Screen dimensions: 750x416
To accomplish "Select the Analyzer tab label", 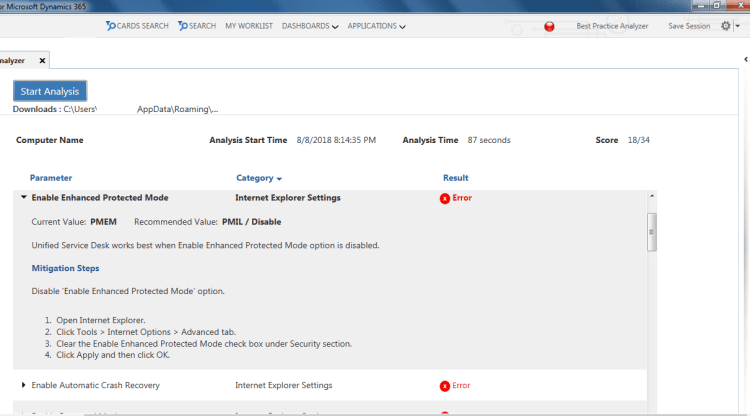I will click(x=12, y=61).
